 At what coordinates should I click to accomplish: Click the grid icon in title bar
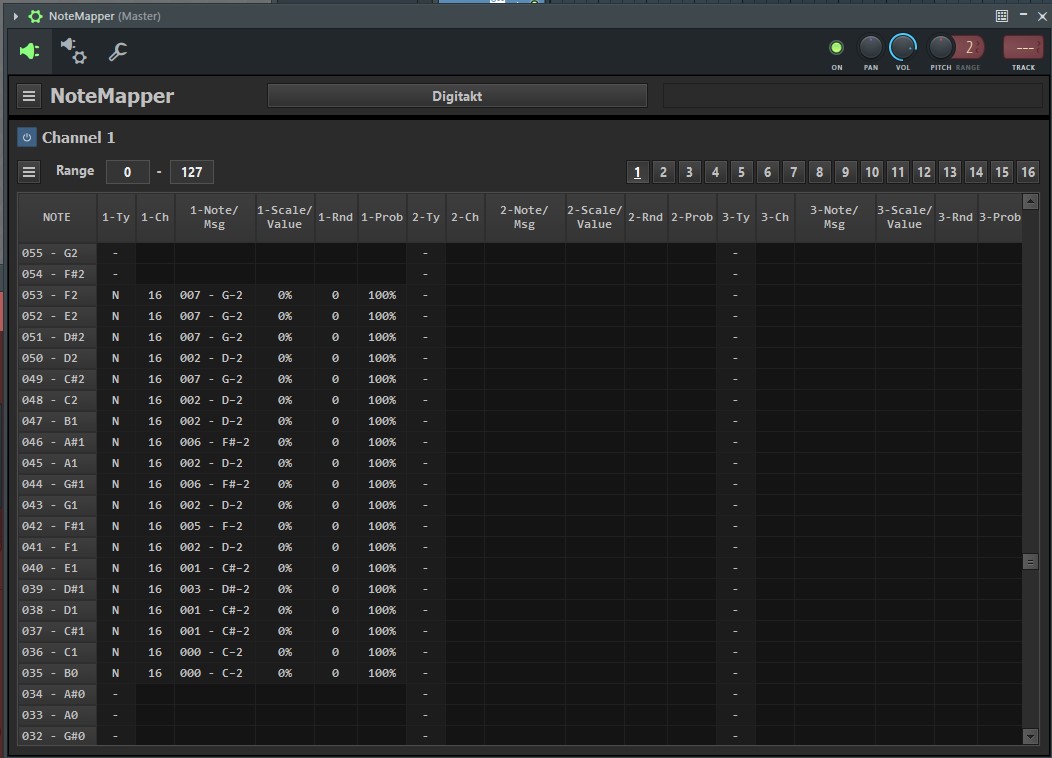pos(1002,16)
